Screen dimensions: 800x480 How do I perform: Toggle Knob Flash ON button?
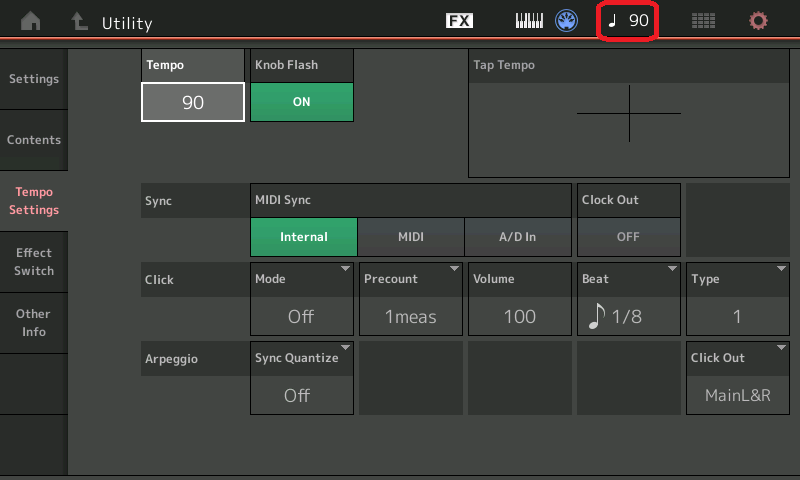(301, 102)
